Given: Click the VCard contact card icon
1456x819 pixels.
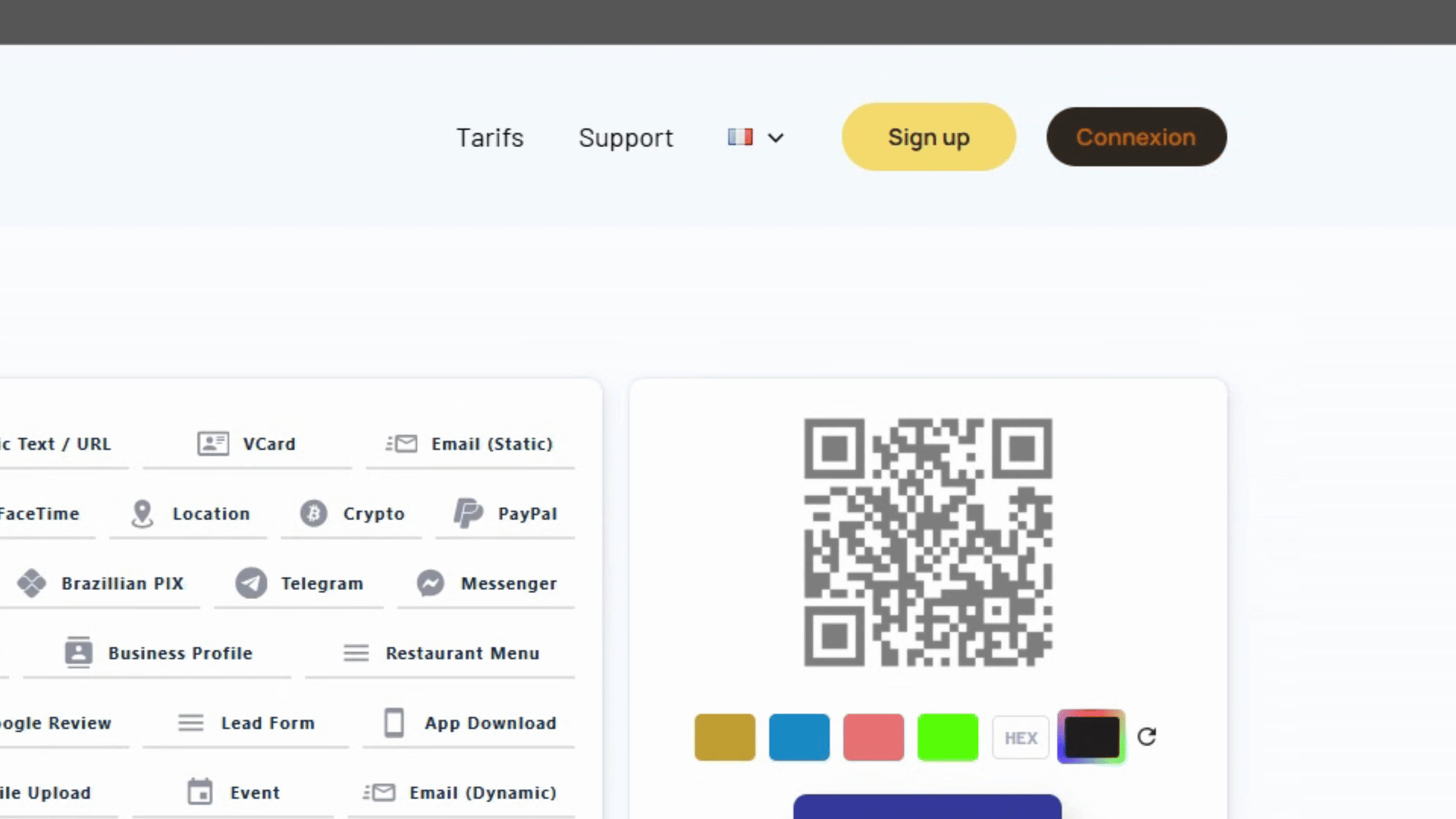Looking at the screenshot, I should (213, 444).
